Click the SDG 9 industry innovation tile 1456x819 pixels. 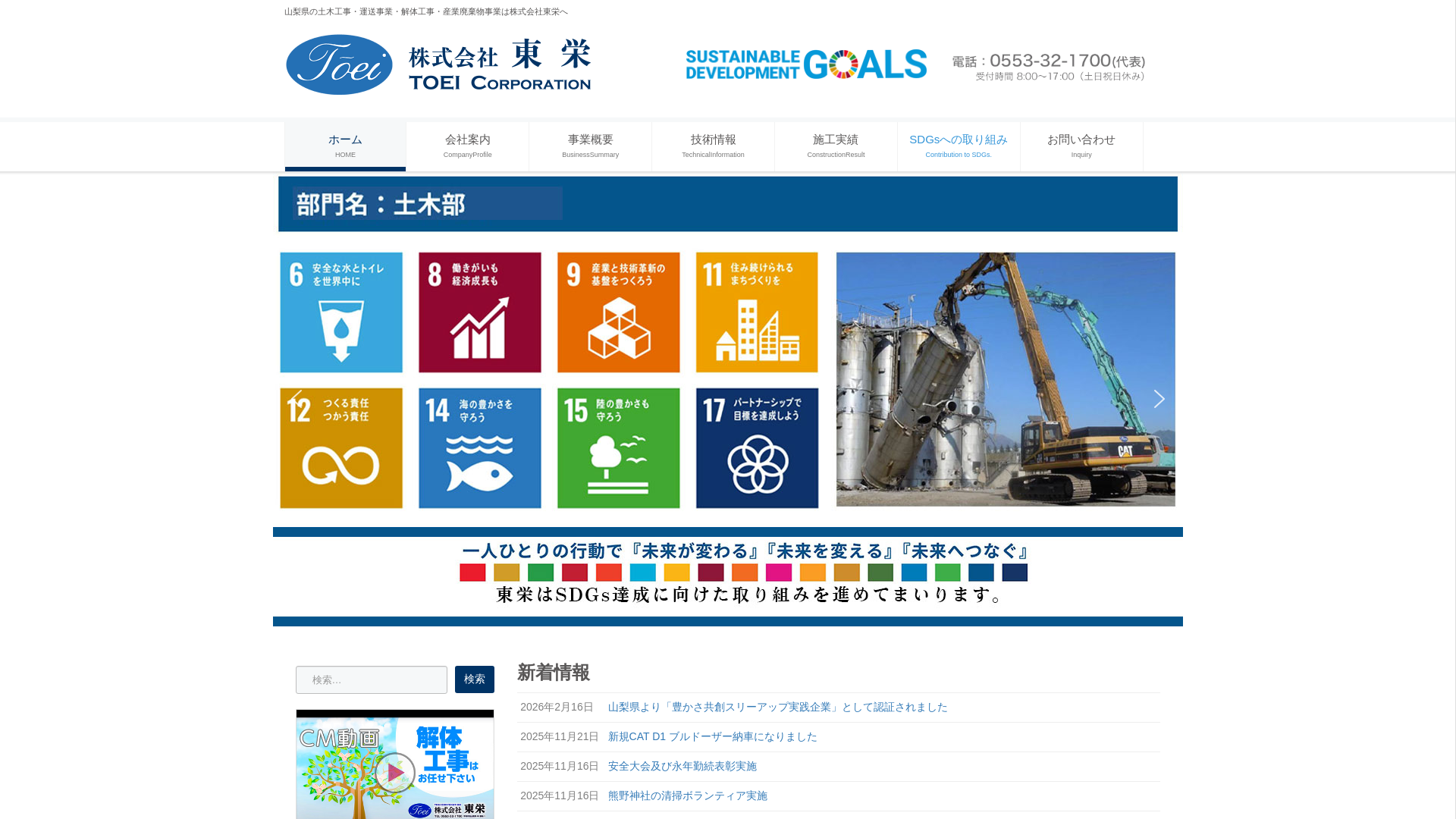[x=618, y=312]
